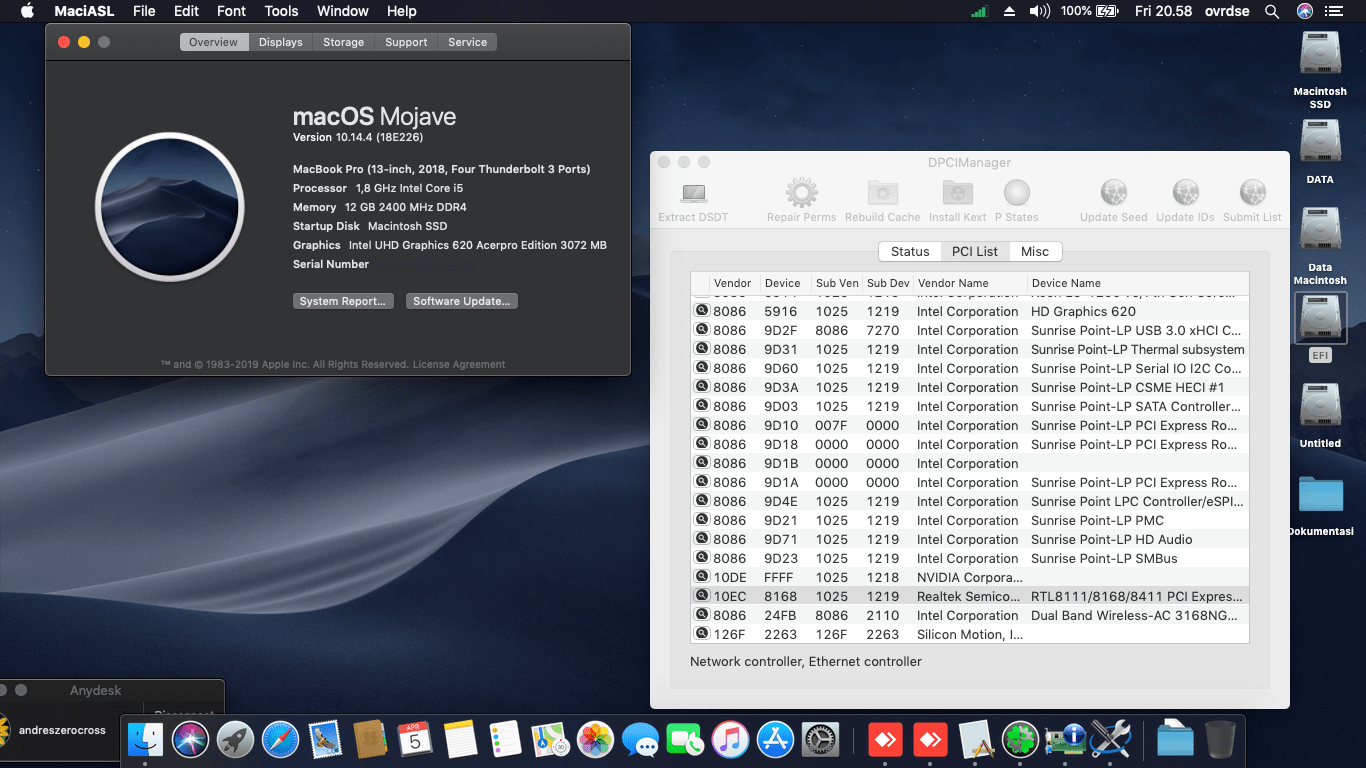Sort PCI list by Vendor column header
The height and width of the screenshot is (768, 1366).
[734, 283]
